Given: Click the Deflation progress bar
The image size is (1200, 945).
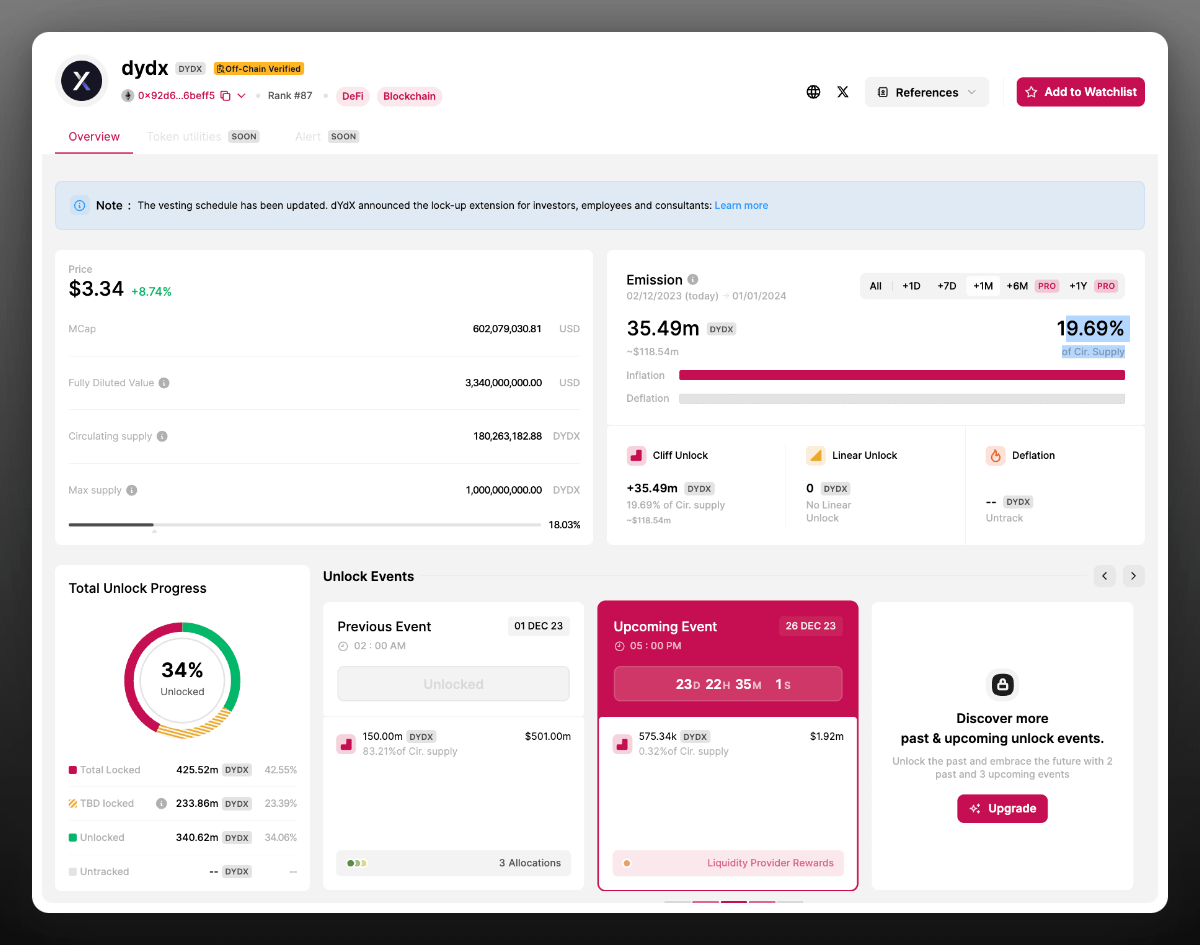Looking at the screenshot, I should coord(902,398).
